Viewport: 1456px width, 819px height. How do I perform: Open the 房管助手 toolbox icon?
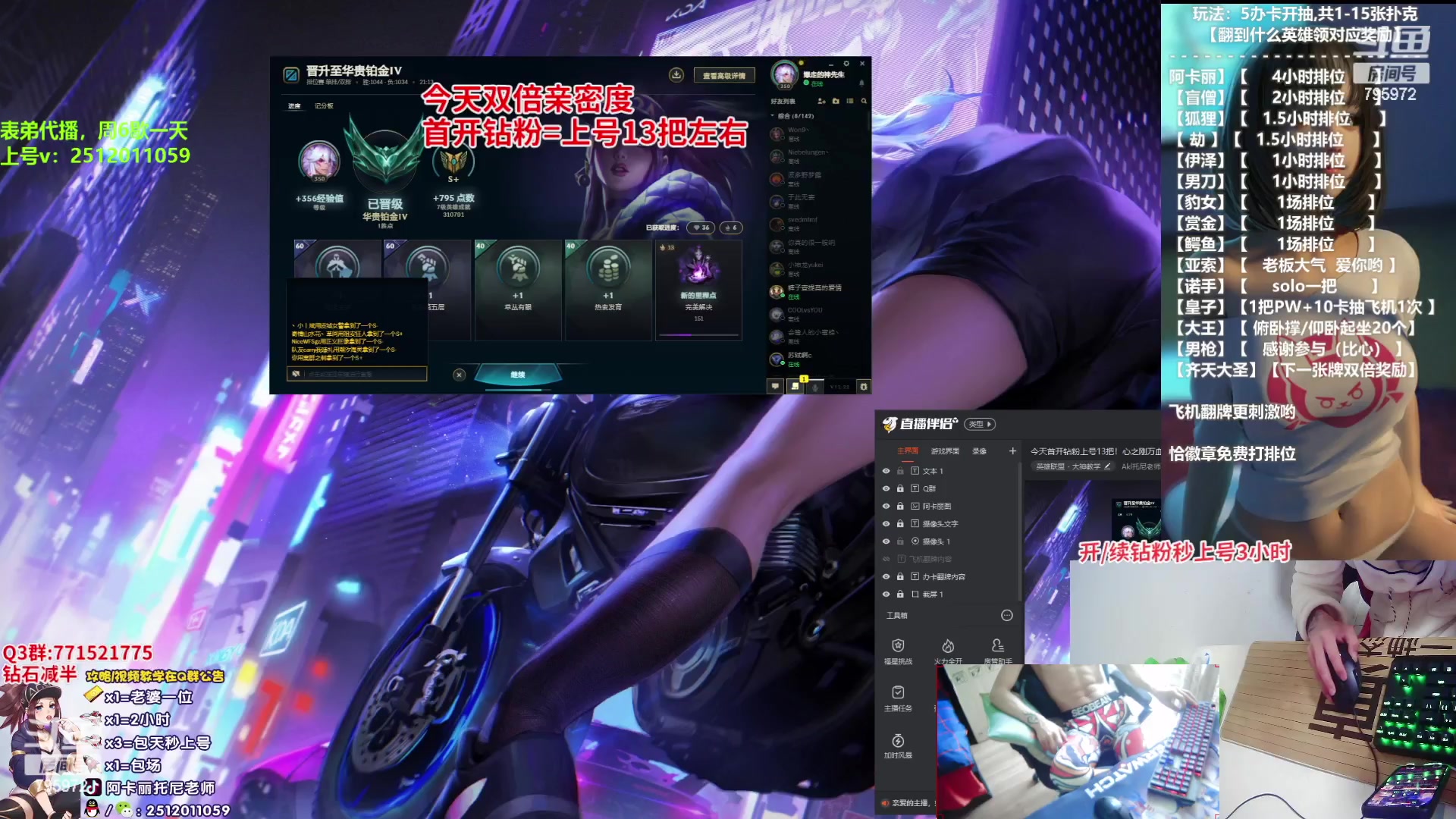998,646
